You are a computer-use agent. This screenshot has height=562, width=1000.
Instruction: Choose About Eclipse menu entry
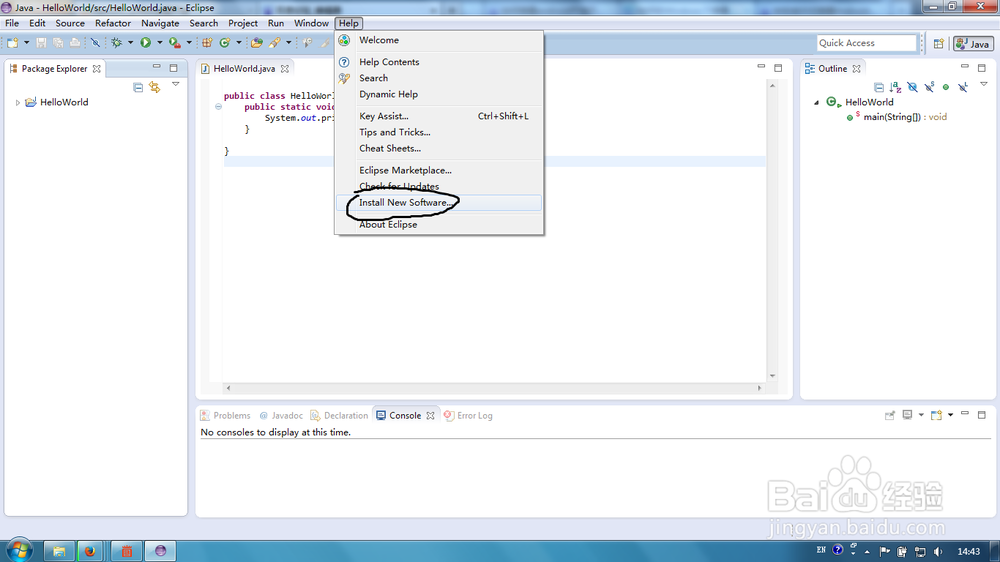(x=439, y=225)
